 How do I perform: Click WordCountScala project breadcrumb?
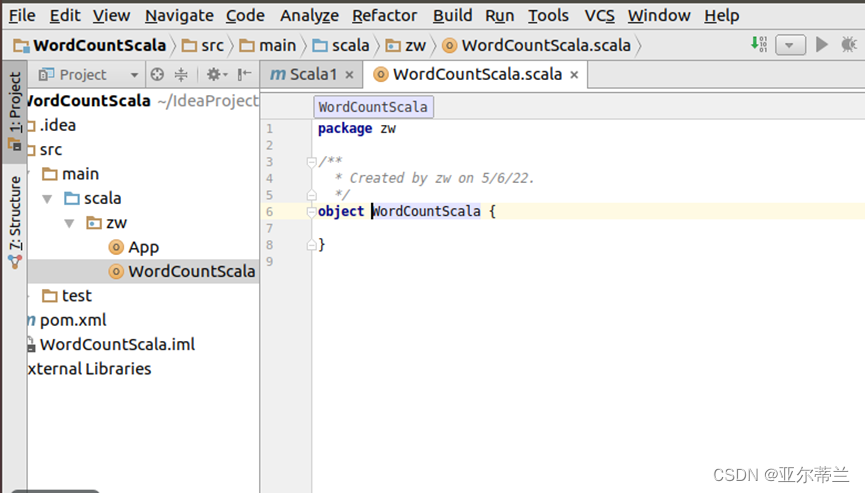pyautogui.click(x=90, y=45)
